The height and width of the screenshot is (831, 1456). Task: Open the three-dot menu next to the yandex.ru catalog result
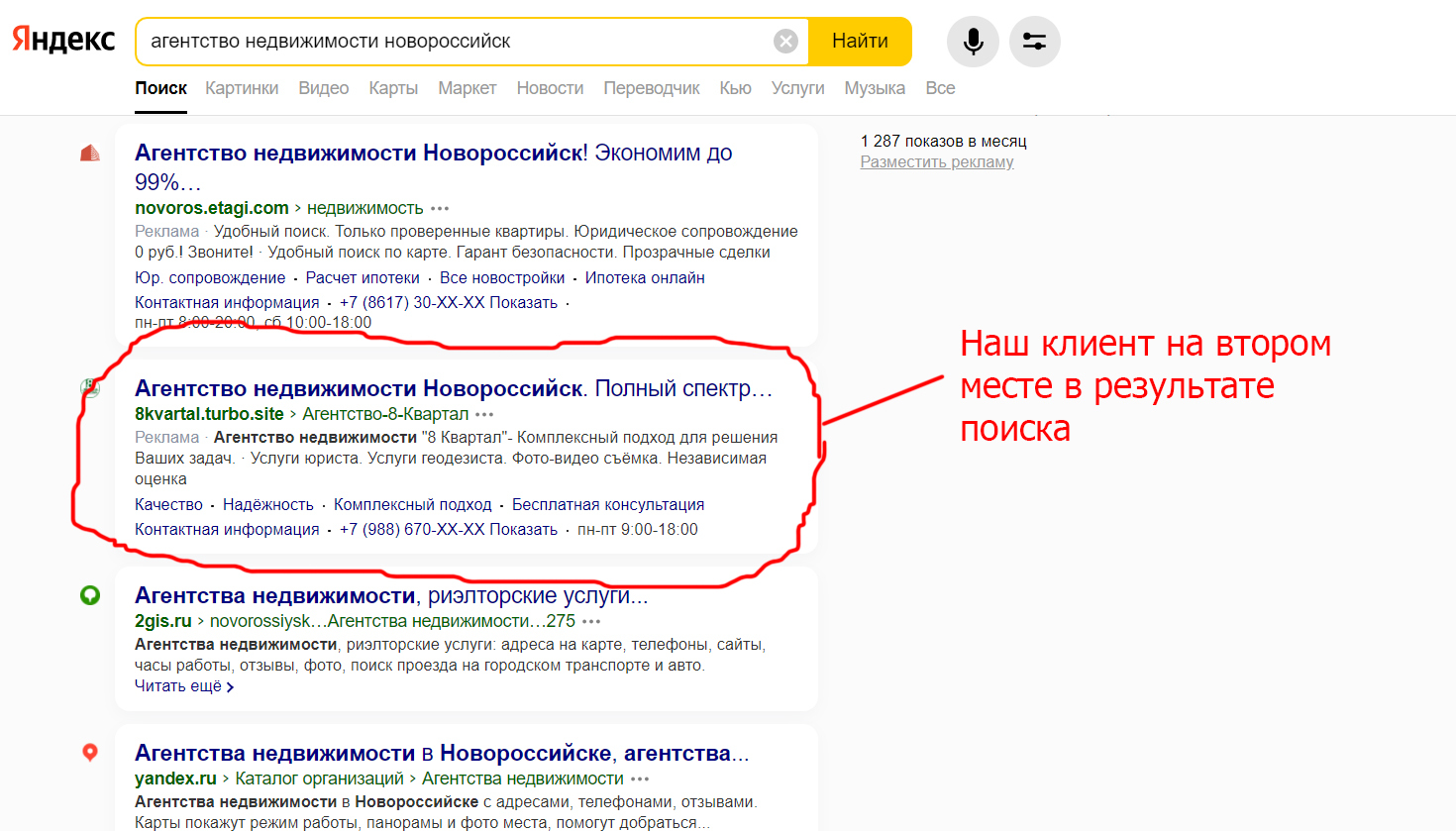point(640,779)
